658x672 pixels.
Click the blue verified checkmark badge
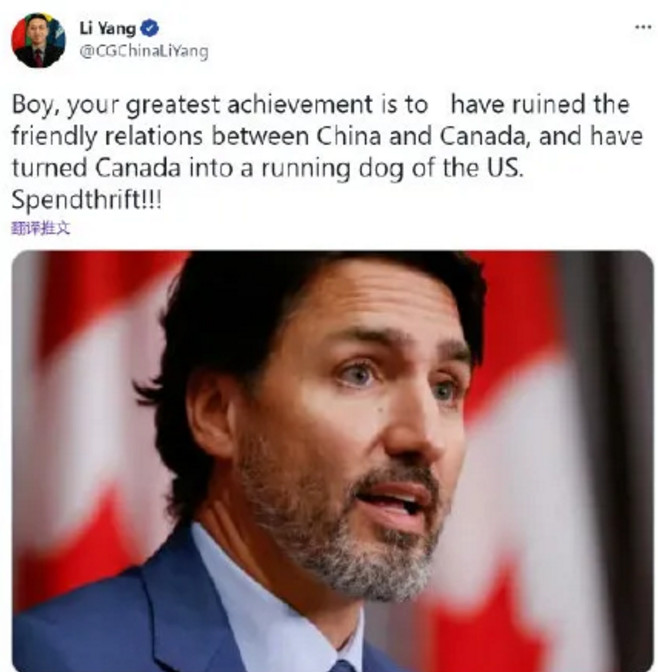[150, 28]
